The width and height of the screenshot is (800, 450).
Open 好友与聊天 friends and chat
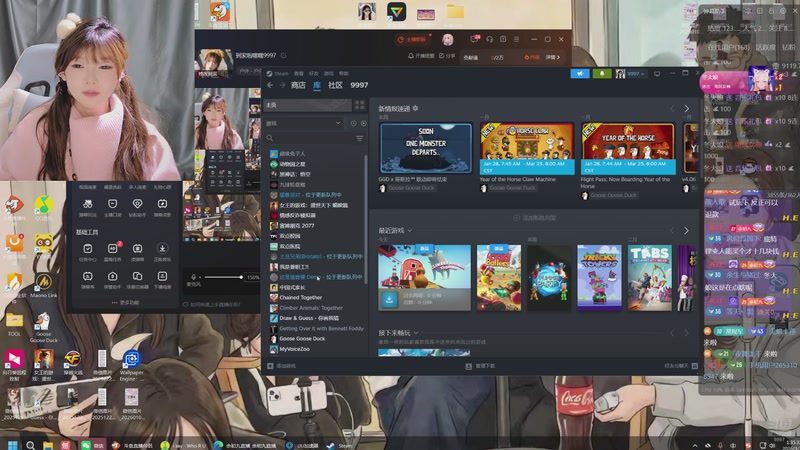click(x=681, y=366)
